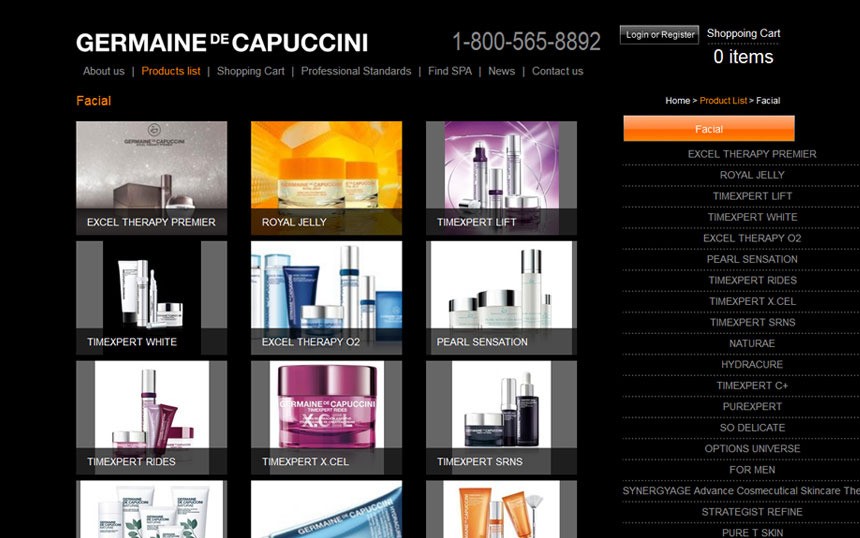Select FOR MEN in the sidebar list

752,470
